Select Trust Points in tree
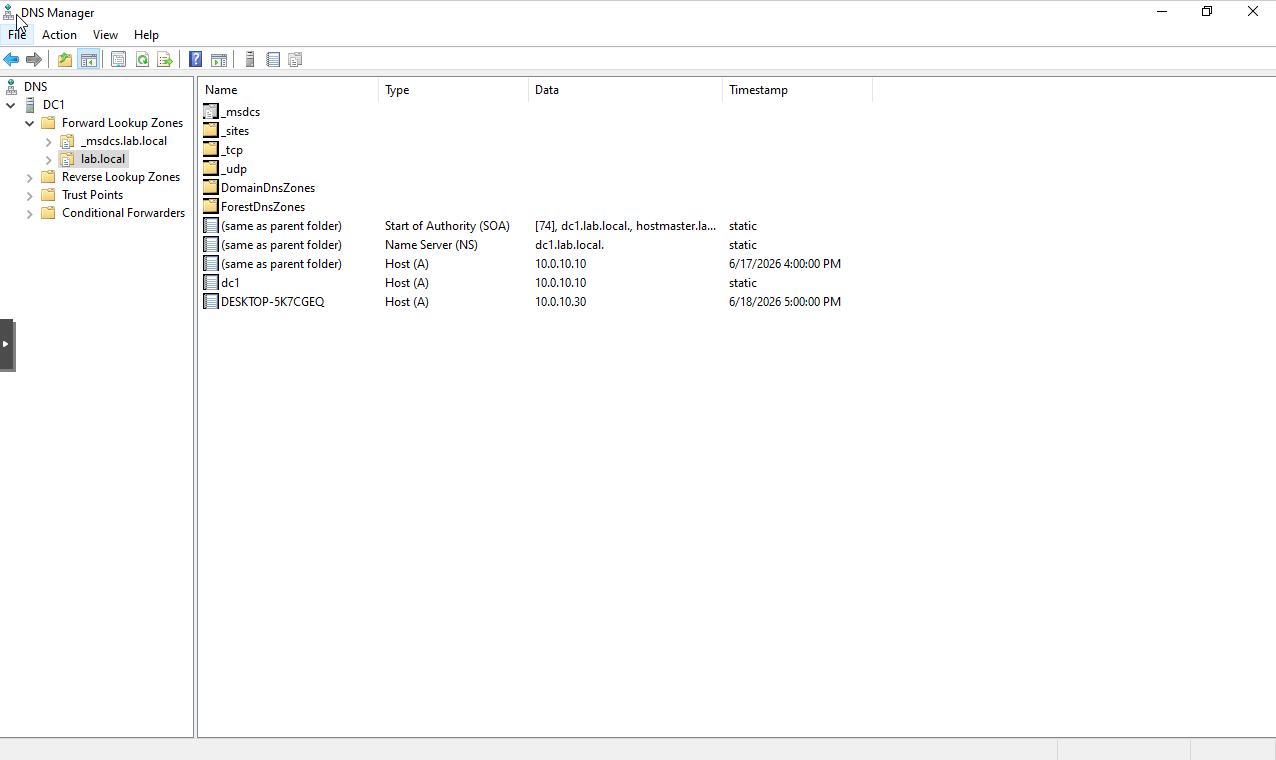1276x760 pixels. click(x=92, y=195)
